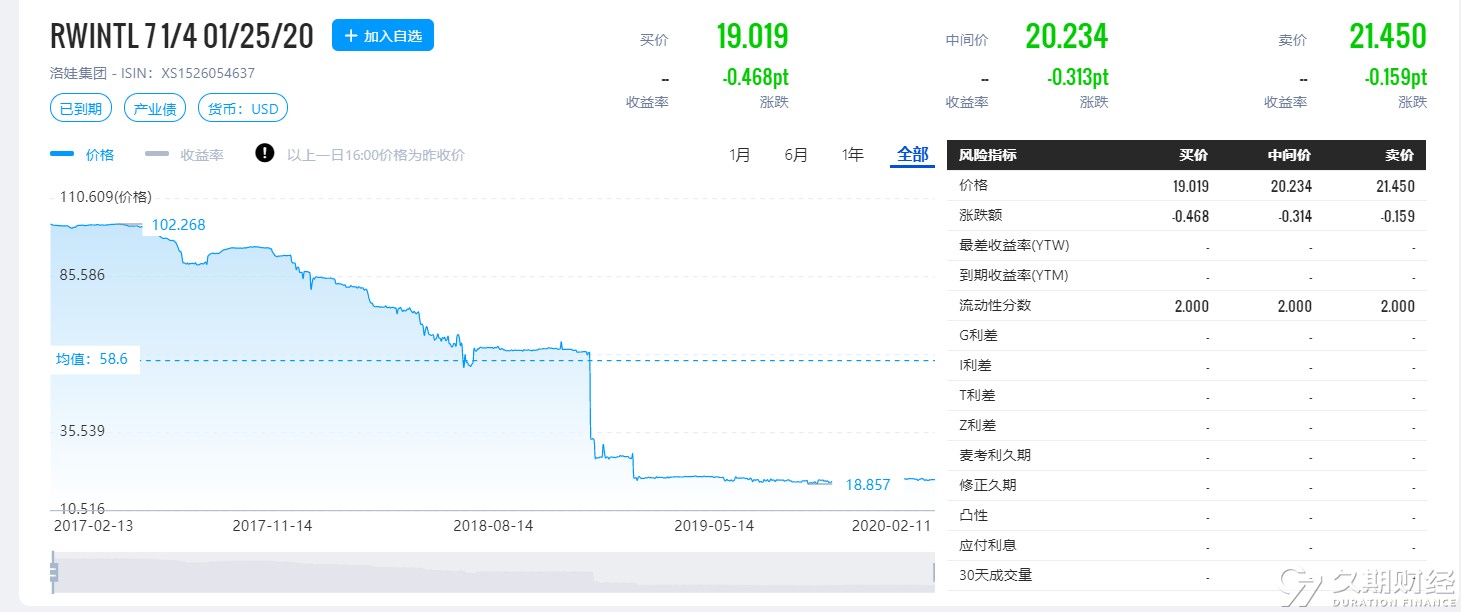Click the right handle of chart range slider

click(933, 572)
